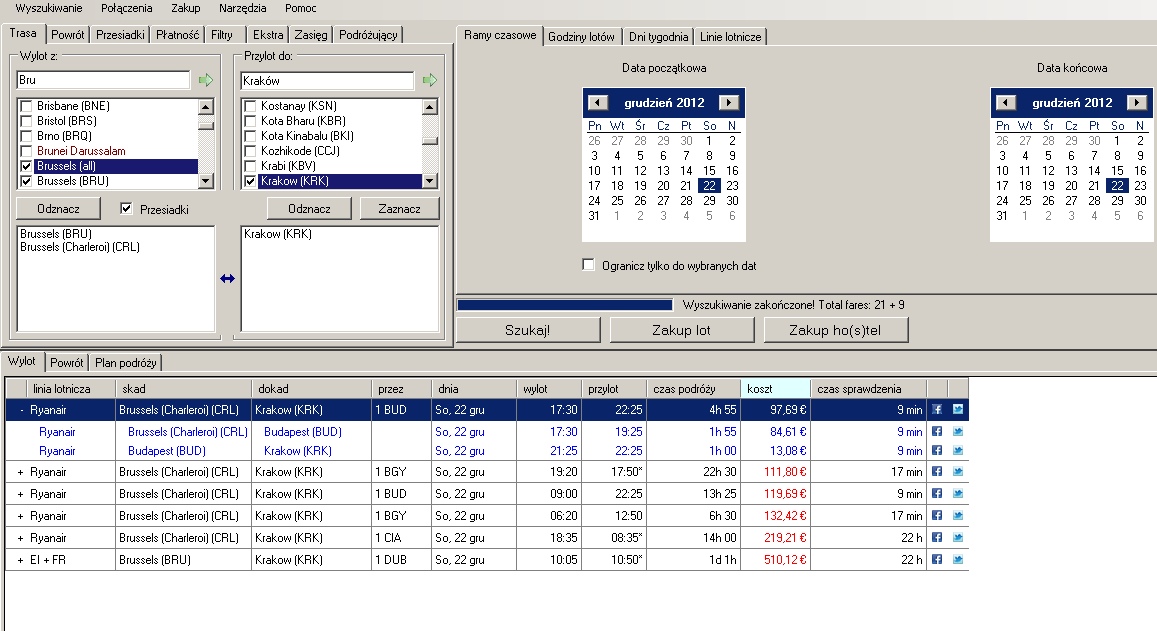Click green arrow next to Kraków field

point(430,80)
